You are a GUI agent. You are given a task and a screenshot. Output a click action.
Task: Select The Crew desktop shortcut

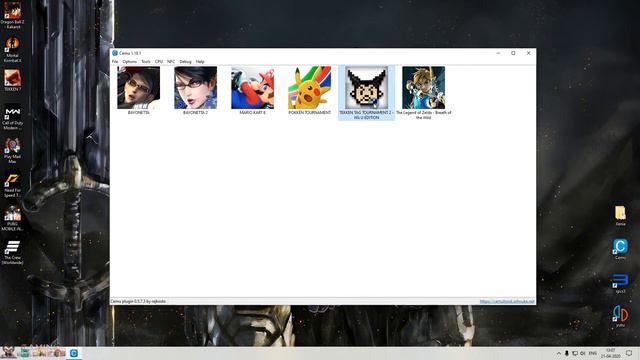13,253
